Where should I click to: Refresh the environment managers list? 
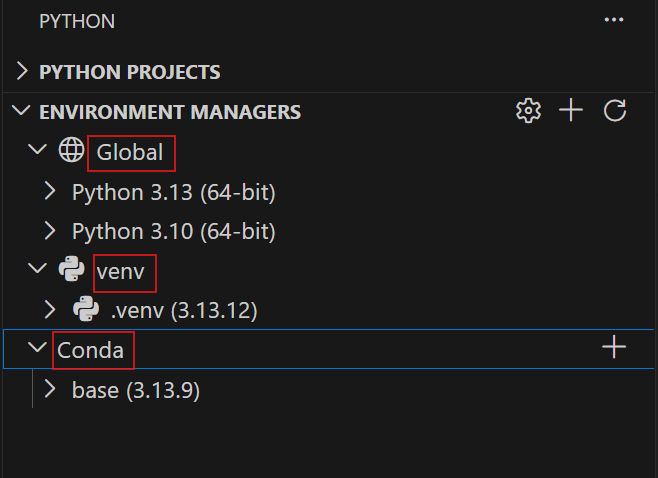615,111
